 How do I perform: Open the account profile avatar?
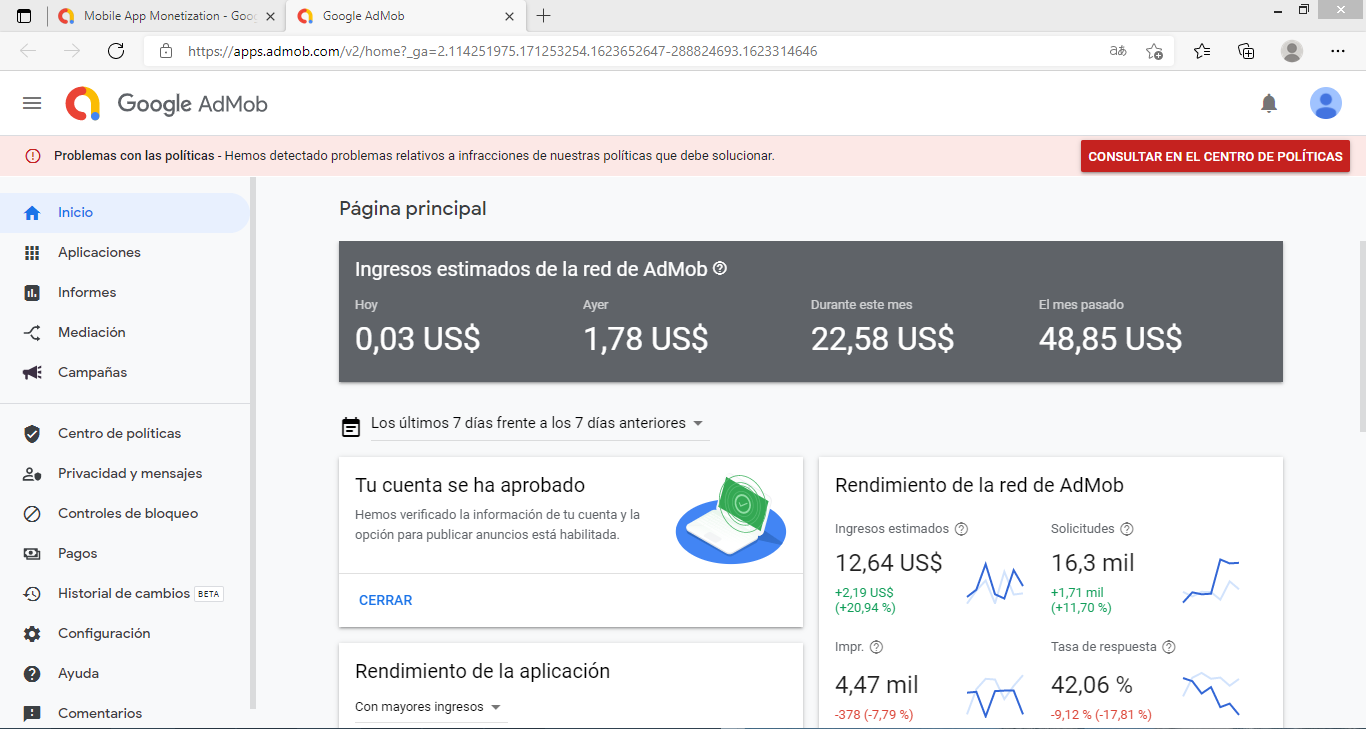pos(1326,103)
